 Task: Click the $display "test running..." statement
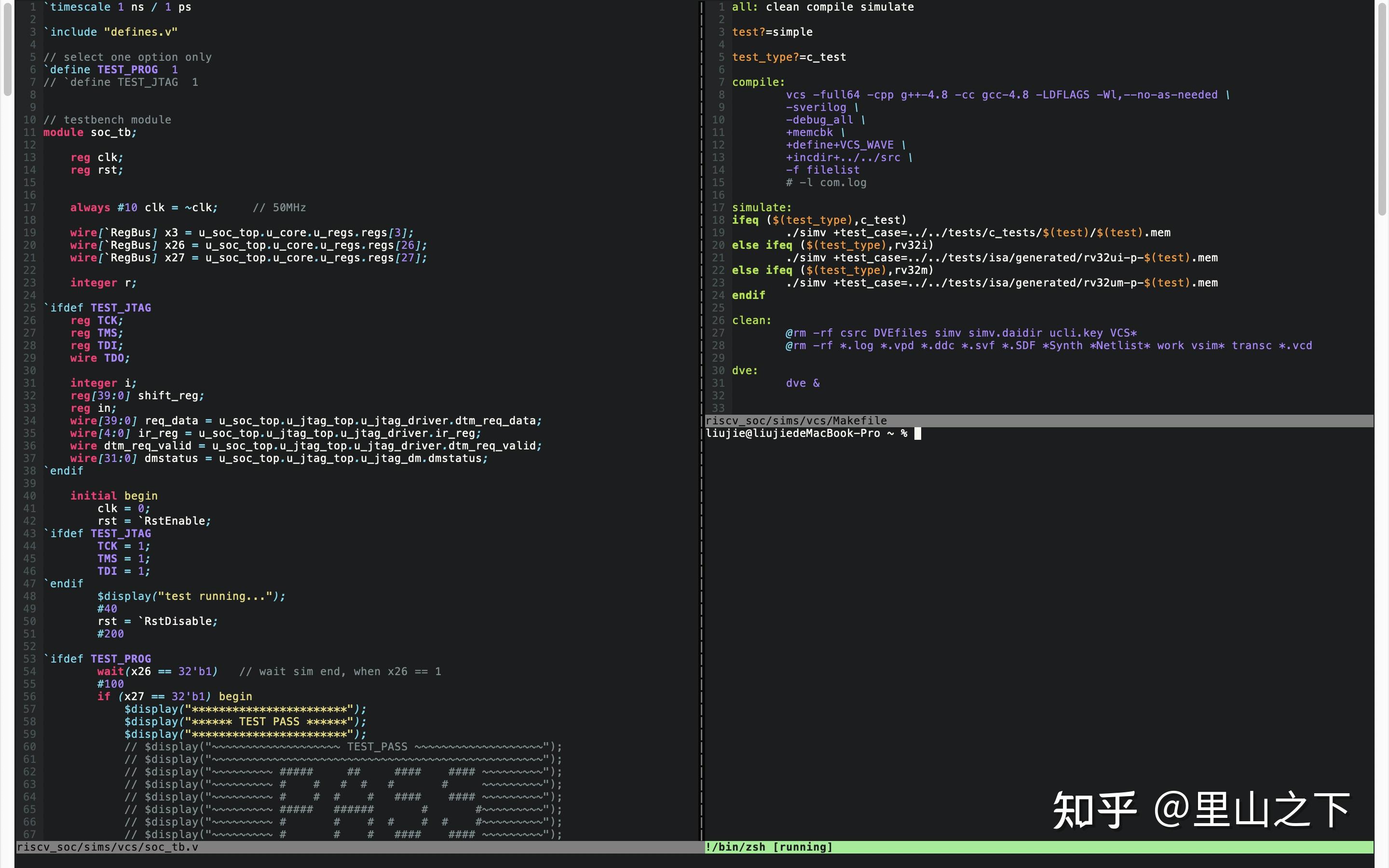tap(191, 597)
